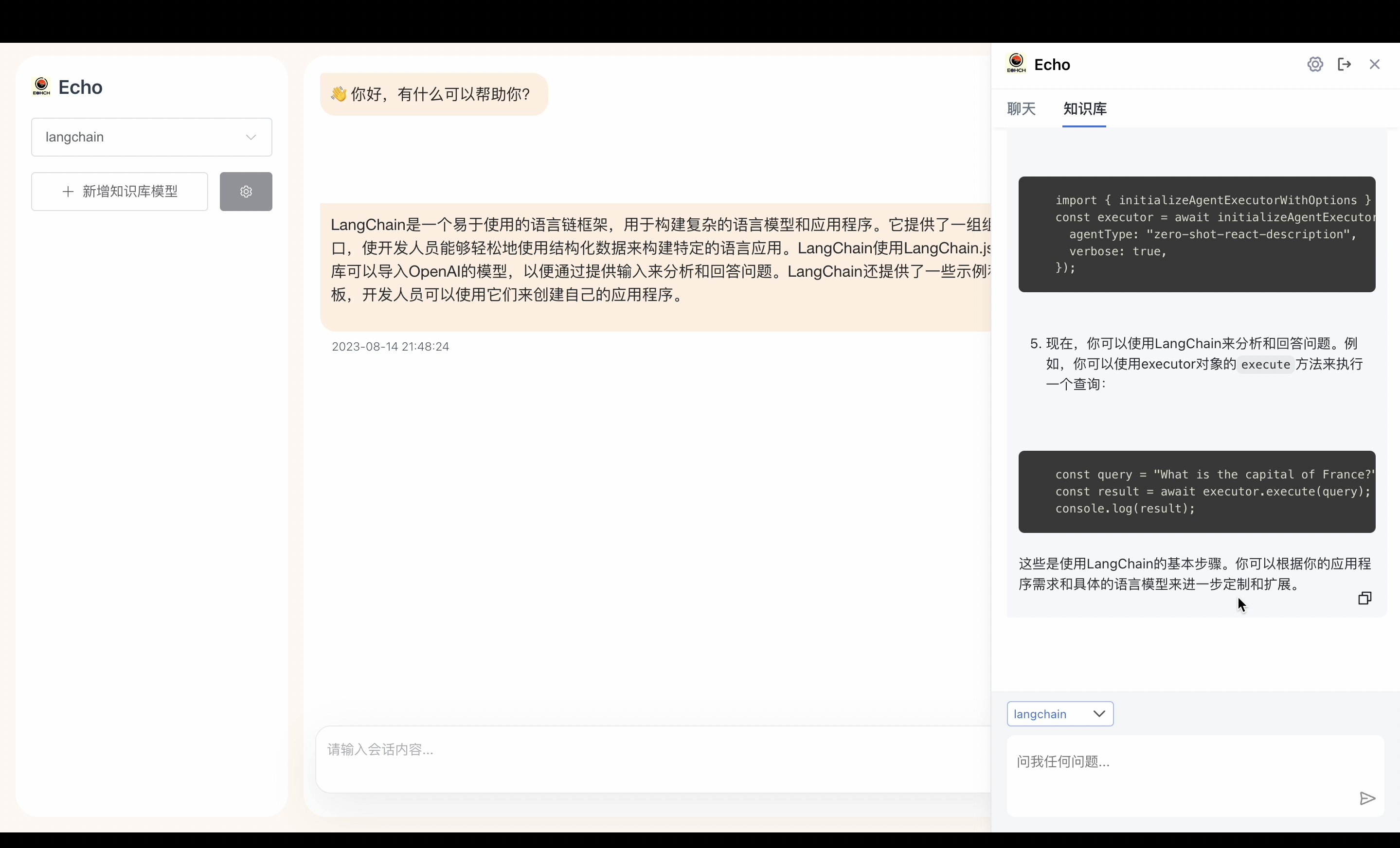
Task: Select the 知识库 tab
Action: tap(1084, 108)
